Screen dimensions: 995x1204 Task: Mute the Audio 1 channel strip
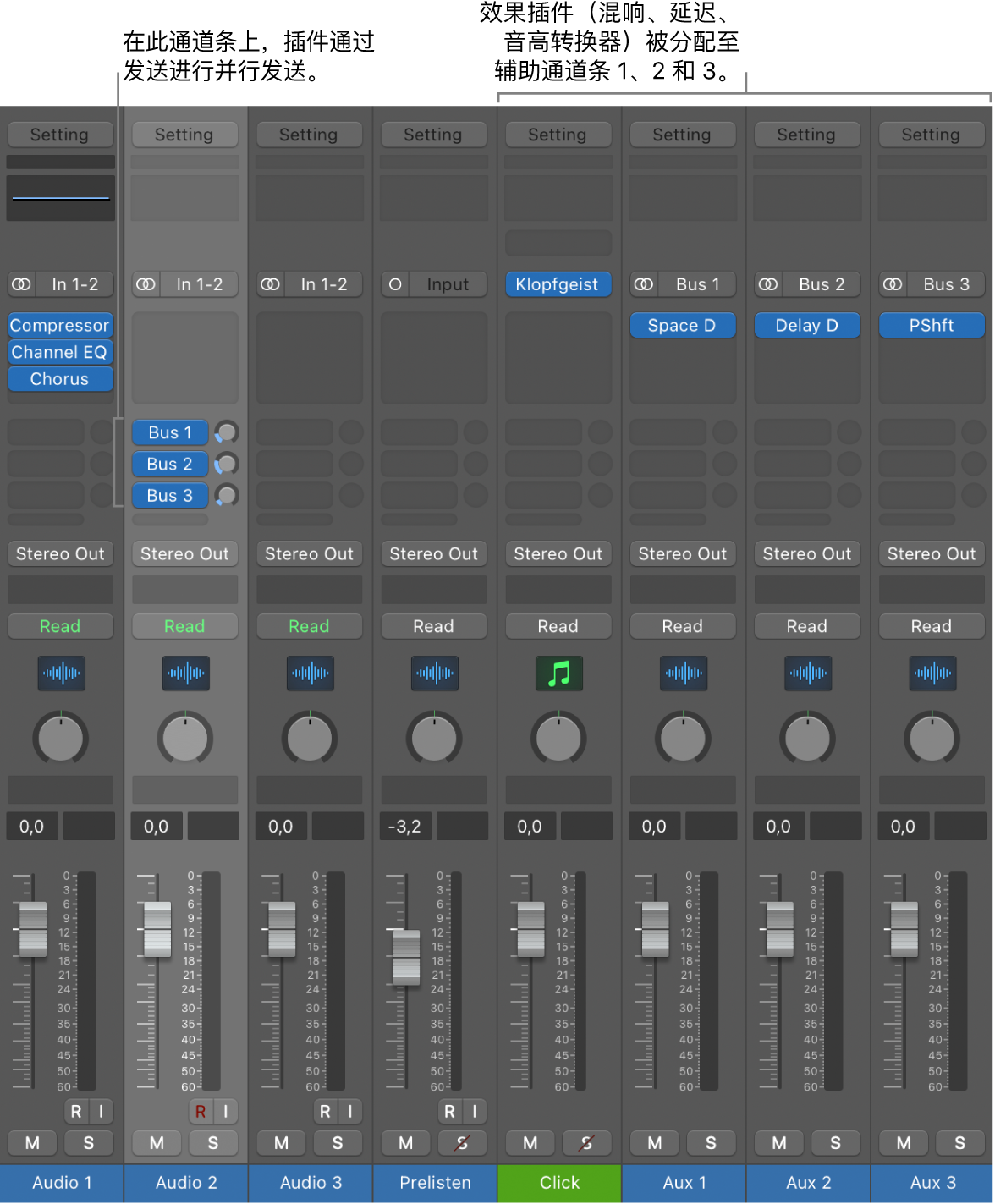(32, 1143)
